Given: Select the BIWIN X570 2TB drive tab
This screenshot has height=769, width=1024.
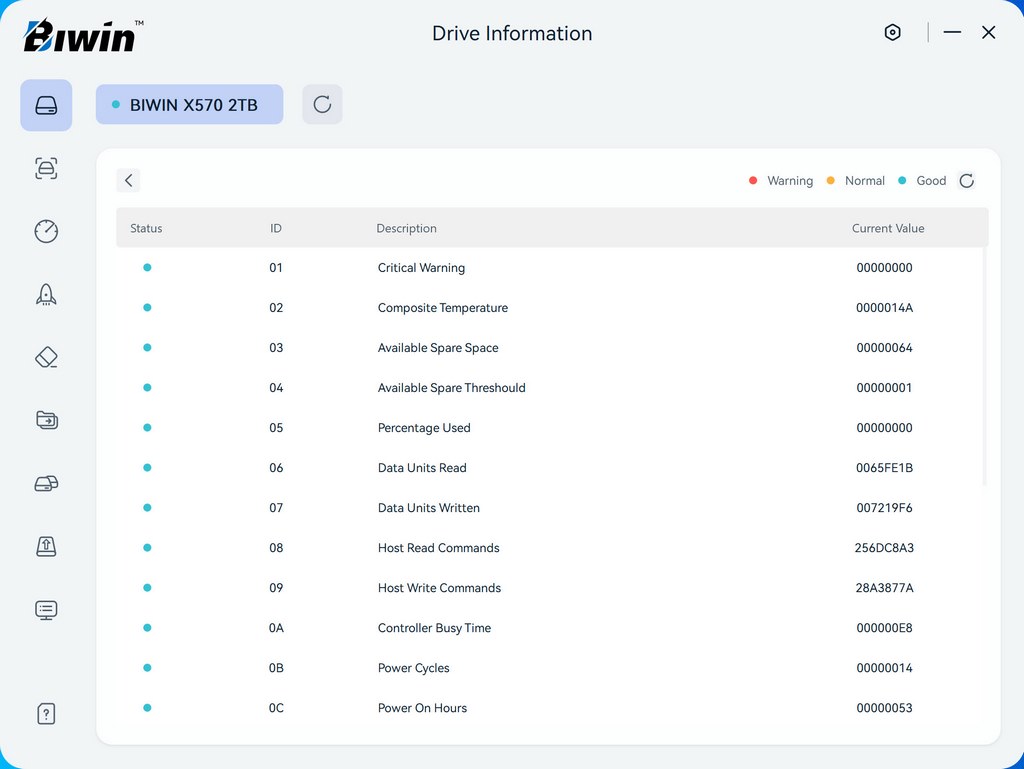Looking at the screenshot, I should (189, 105).
